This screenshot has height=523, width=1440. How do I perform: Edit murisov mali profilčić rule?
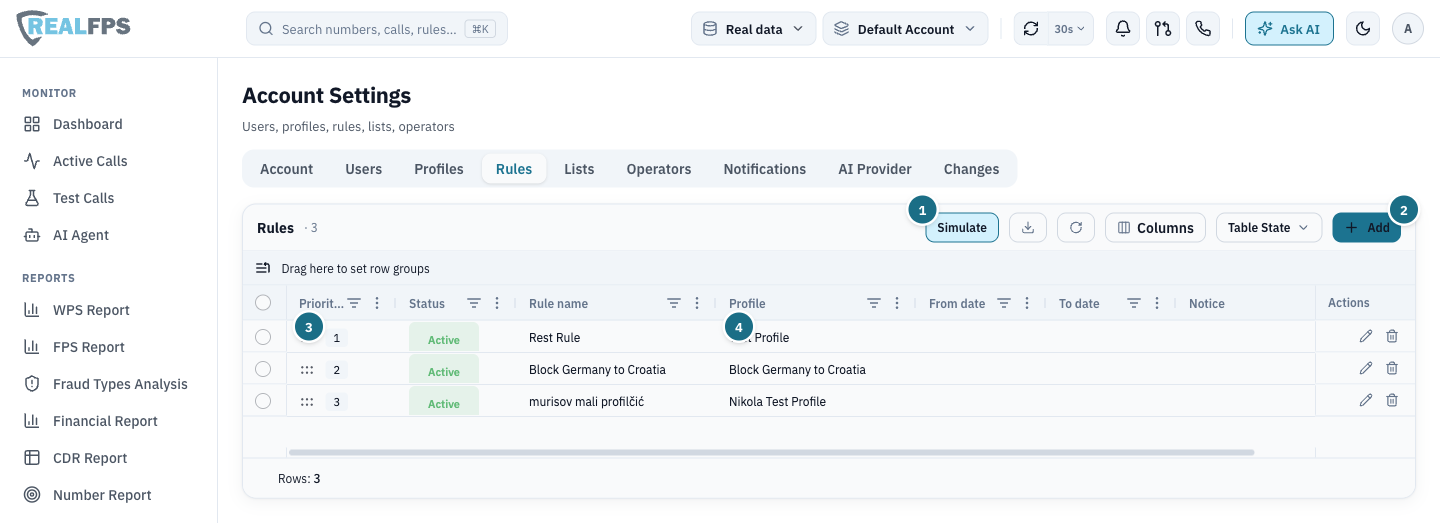pos(1366,401)
